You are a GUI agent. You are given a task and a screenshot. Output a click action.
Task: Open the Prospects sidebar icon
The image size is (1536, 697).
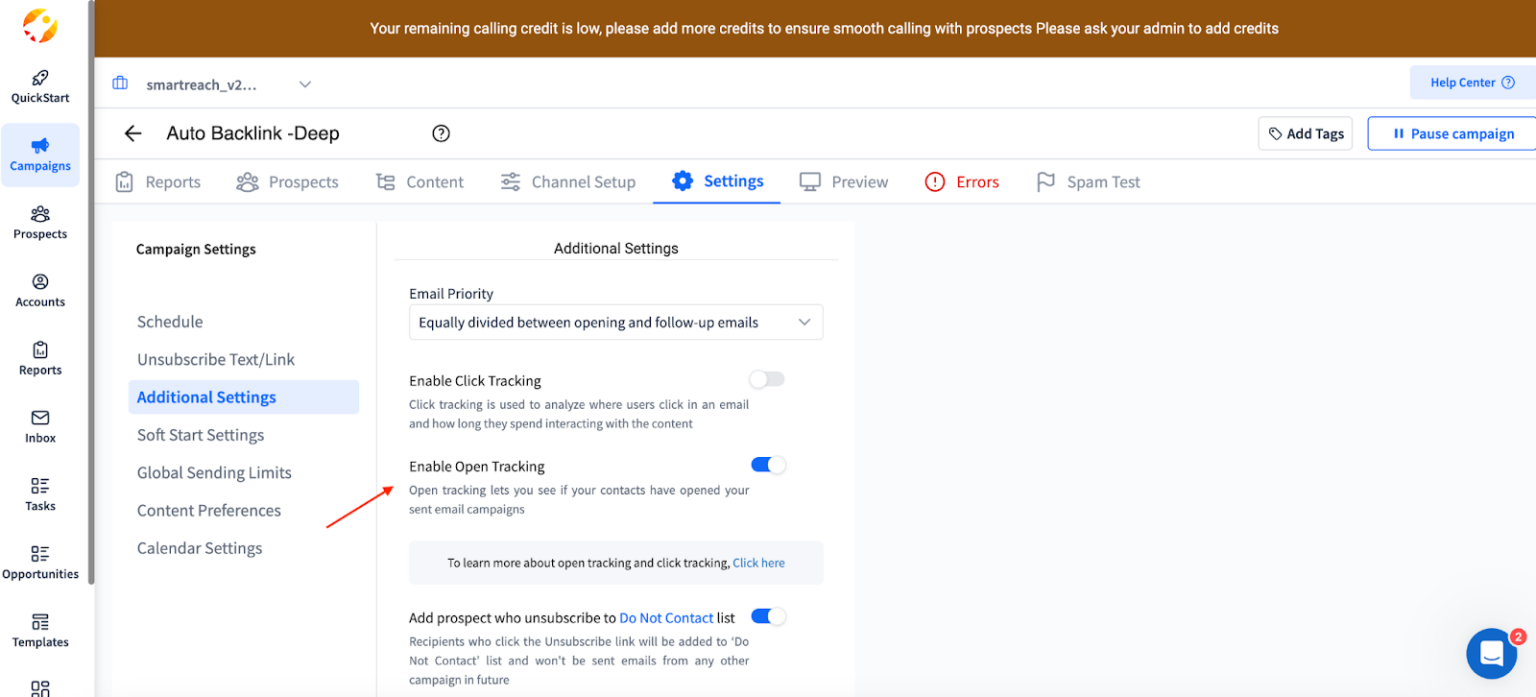coord(40,222)
